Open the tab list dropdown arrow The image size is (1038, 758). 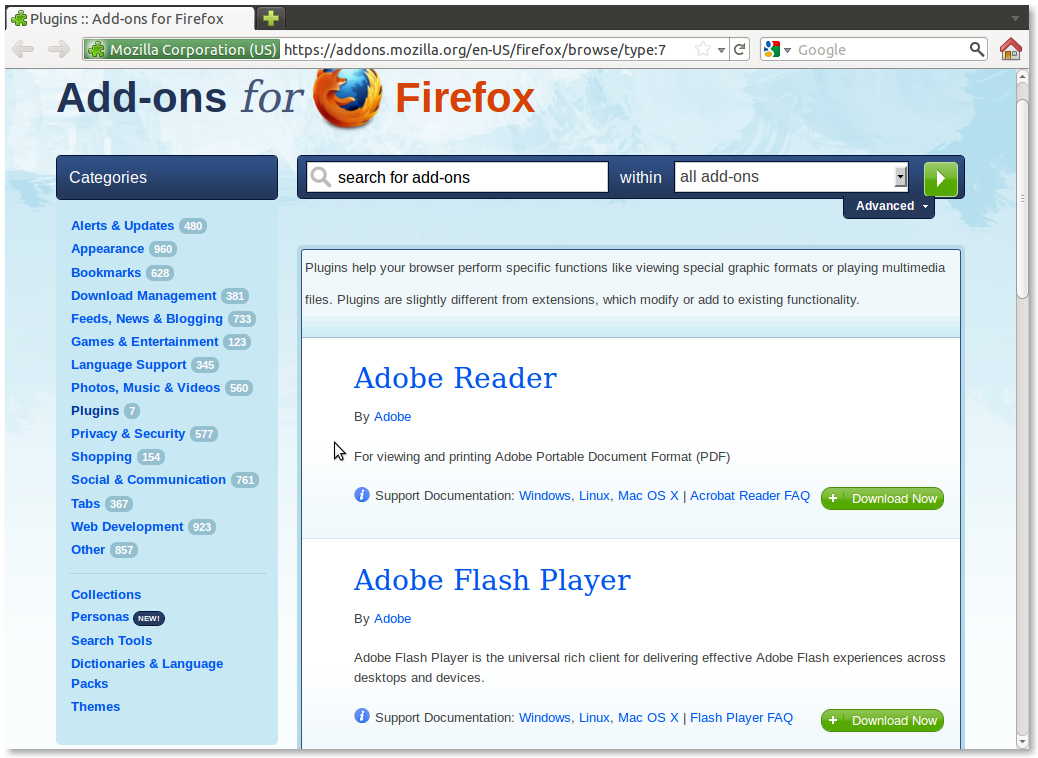1015,19
